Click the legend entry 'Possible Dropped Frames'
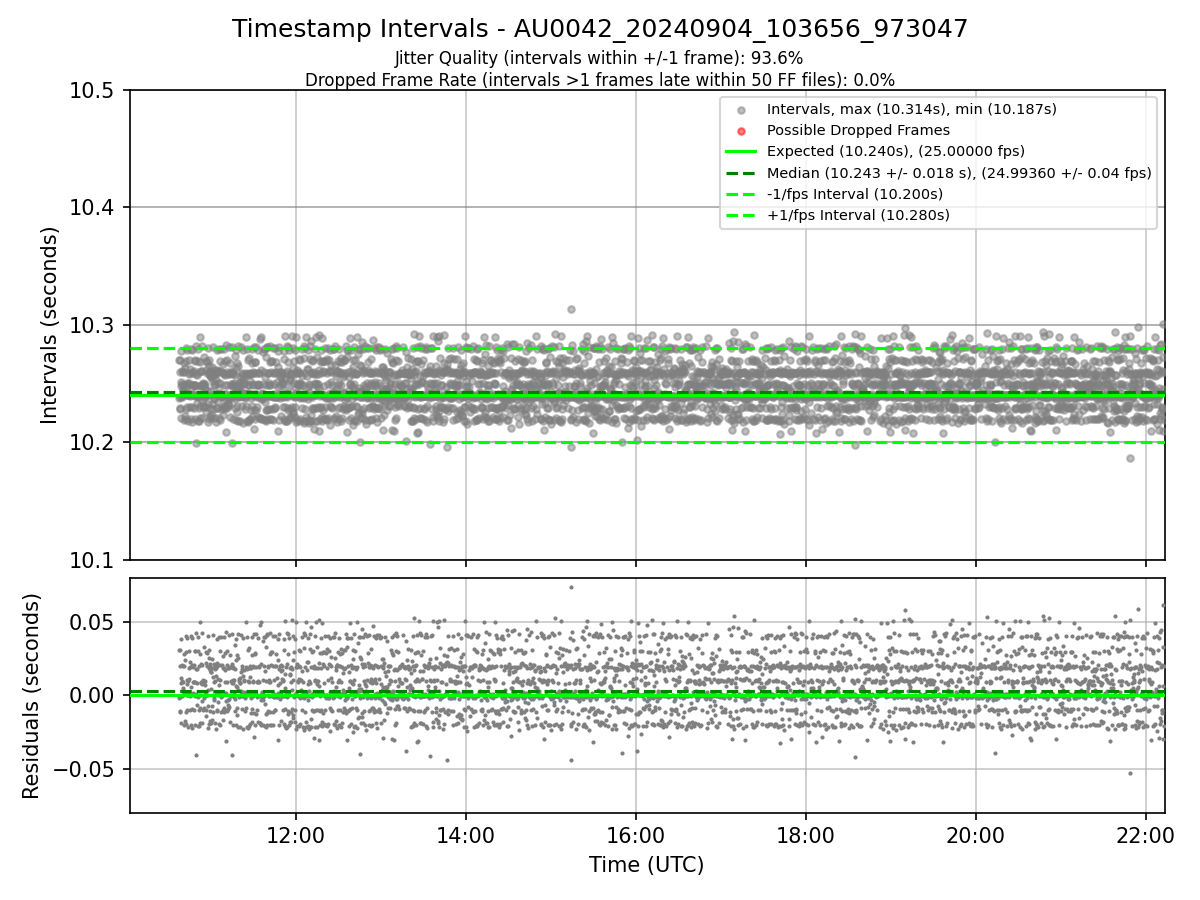This screenshot has height=900, width=1200. 858,130
